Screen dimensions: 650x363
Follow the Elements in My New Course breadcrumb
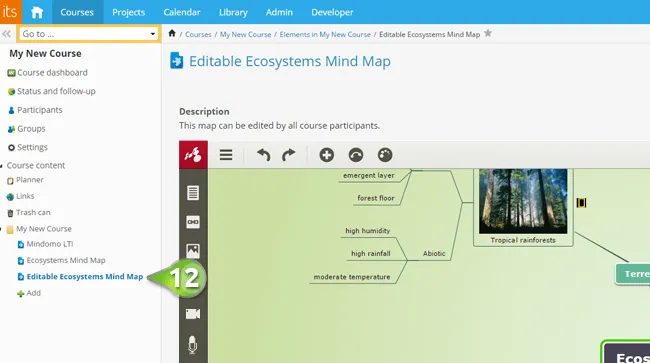(x=325, y=34)
